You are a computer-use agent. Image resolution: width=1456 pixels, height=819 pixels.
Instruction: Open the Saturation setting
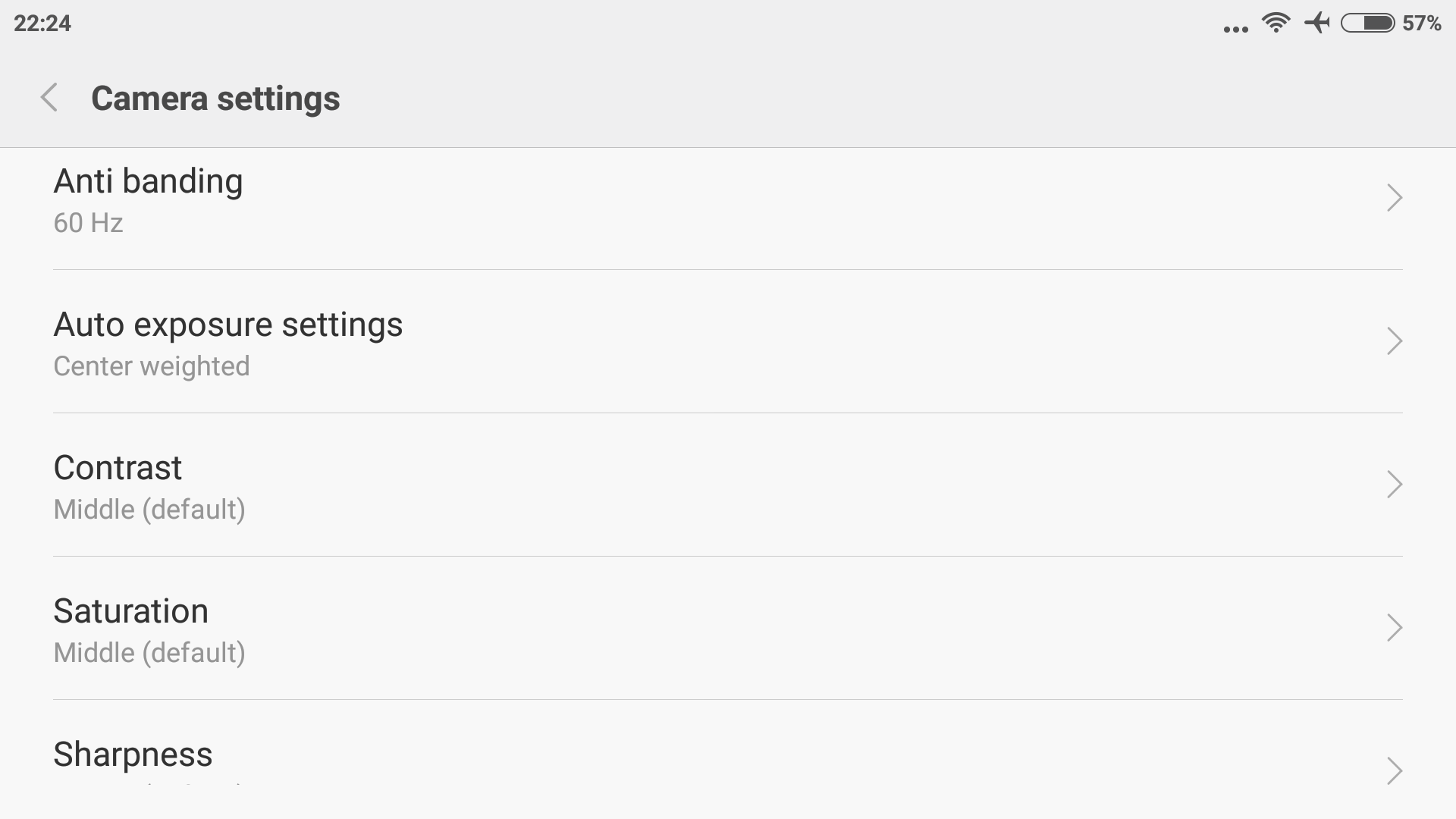[728, 628]
